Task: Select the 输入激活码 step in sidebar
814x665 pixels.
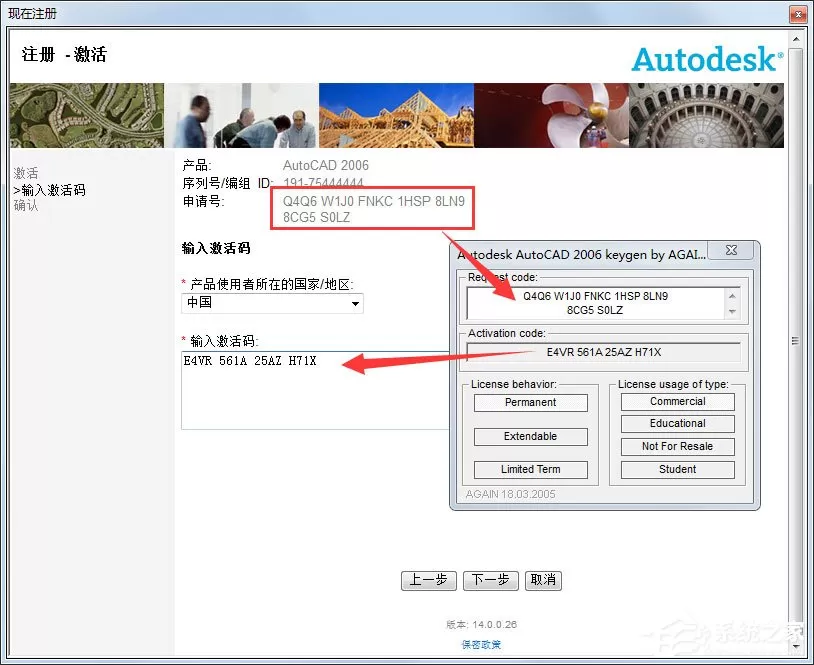Action: pos(50,190)
